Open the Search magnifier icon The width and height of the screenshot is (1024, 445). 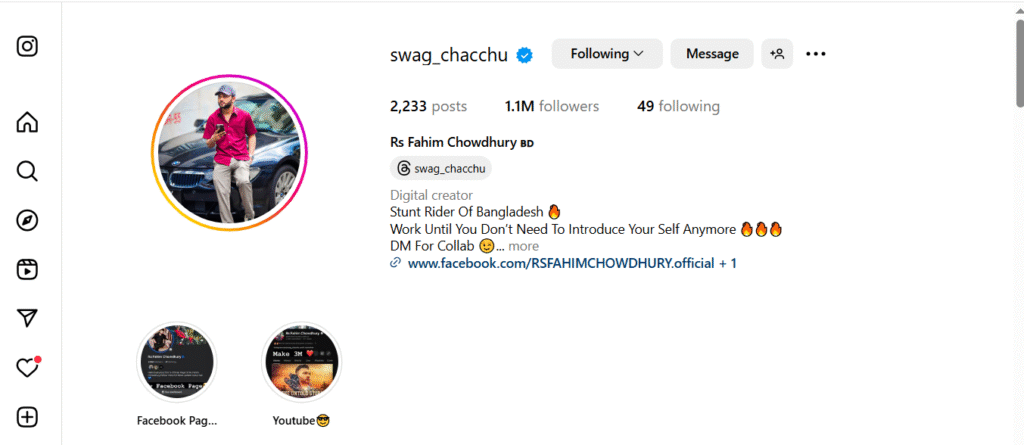[27, 171]
